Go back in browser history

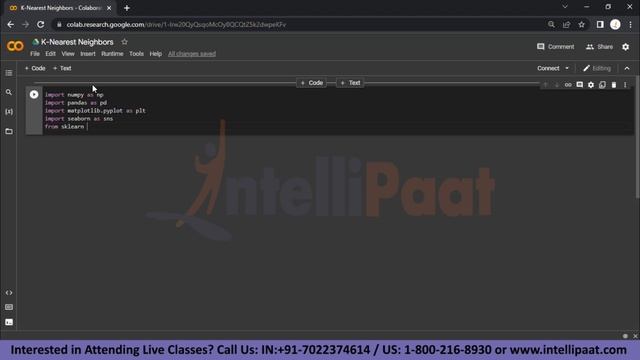[x=11, y=24]
